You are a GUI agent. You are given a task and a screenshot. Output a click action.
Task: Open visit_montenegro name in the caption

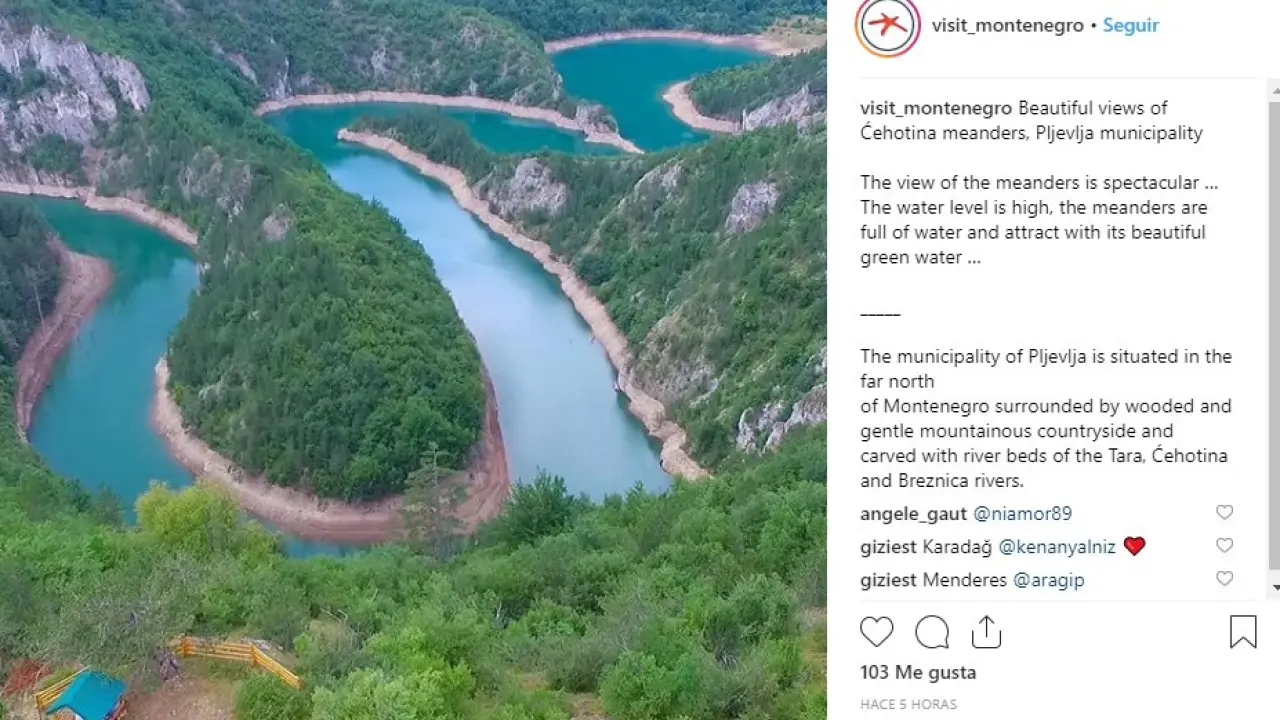pyautogui.click(x=936, y=108)
